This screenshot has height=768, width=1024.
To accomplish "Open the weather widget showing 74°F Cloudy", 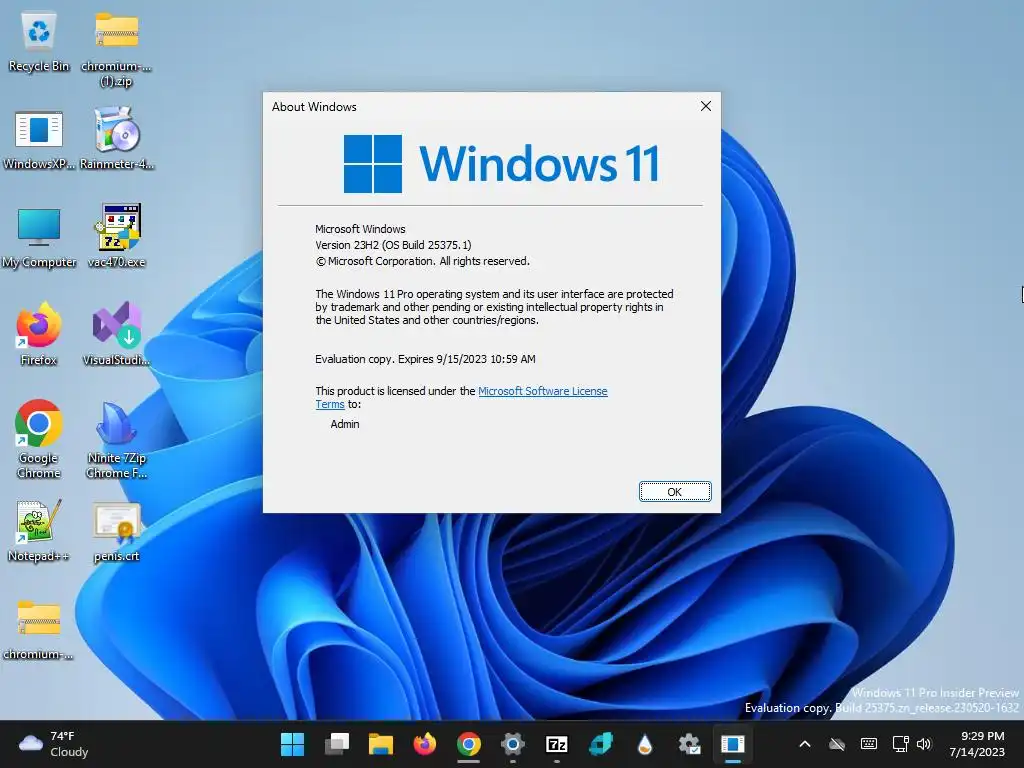I will pos(54,744).
